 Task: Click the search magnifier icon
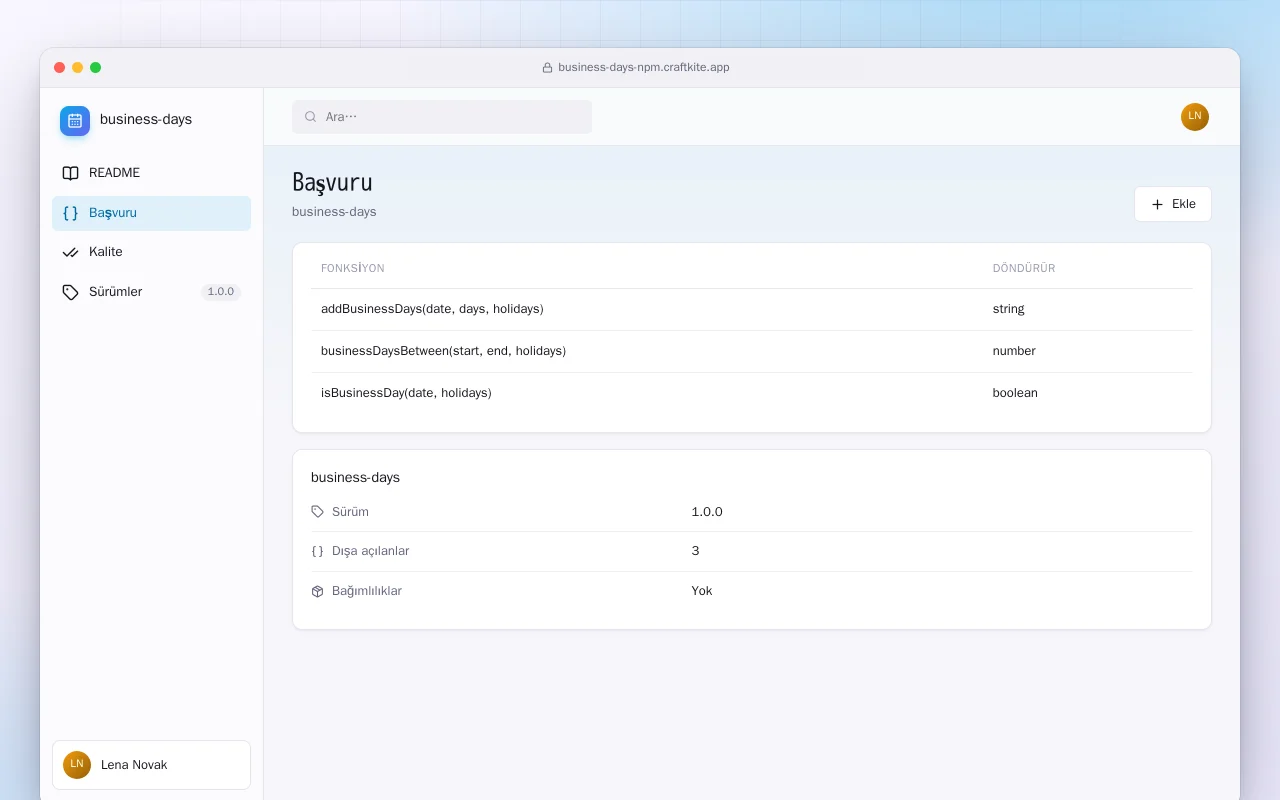click(x=311, y=117)
